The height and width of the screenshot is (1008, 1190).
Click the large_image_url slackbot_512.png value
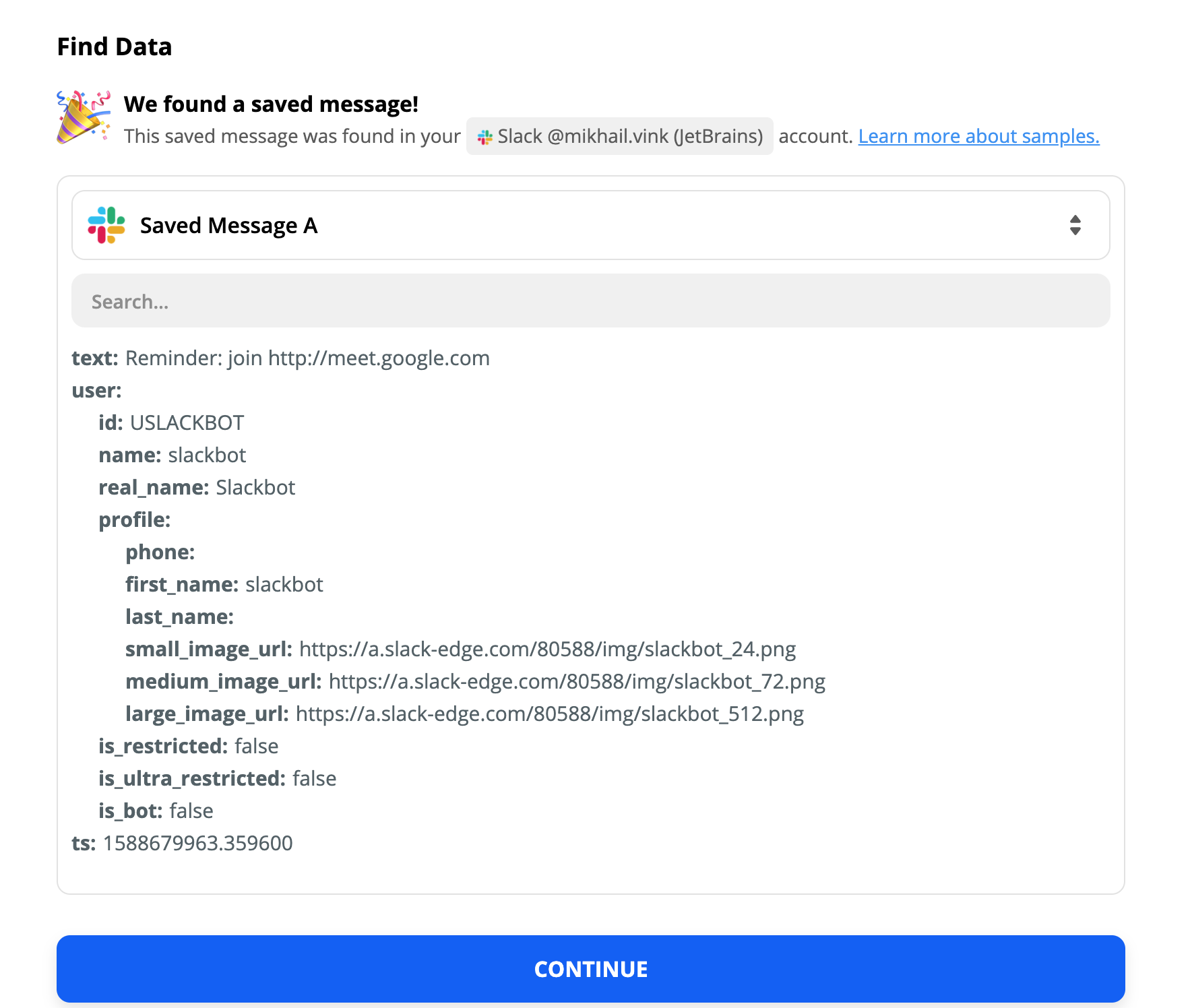click(549, 714)
